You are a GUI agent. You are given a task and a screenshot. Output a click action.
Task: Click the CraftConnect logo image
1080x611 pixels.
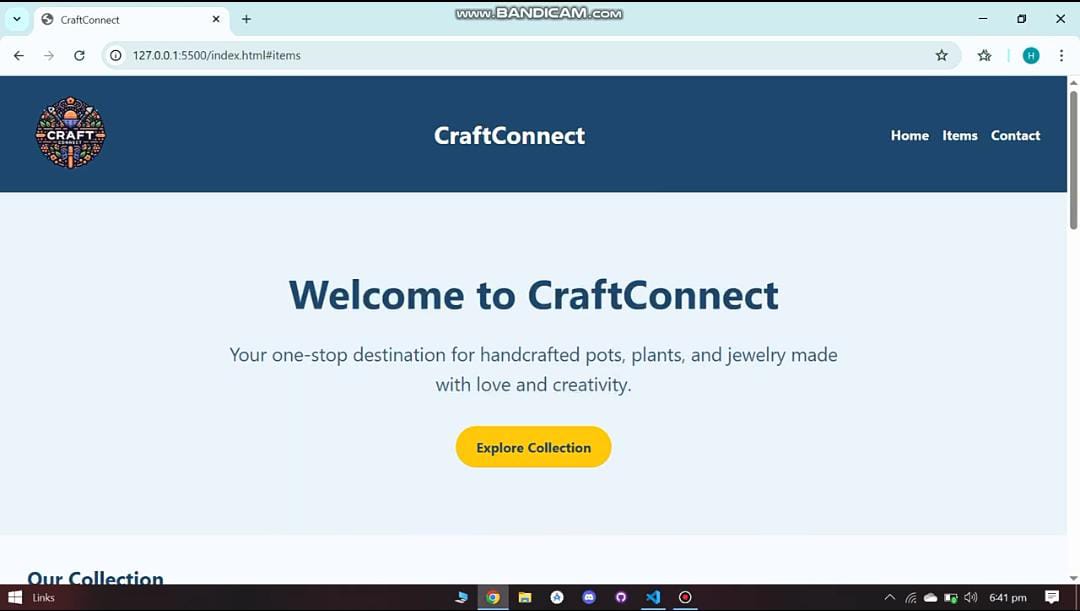70,133
